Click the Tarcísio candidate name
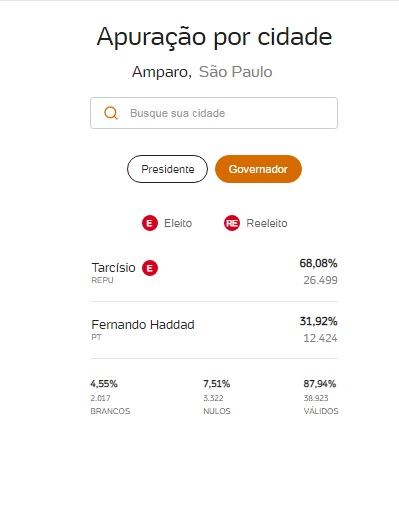The image size is (399, 506). (x=114, y=268)
